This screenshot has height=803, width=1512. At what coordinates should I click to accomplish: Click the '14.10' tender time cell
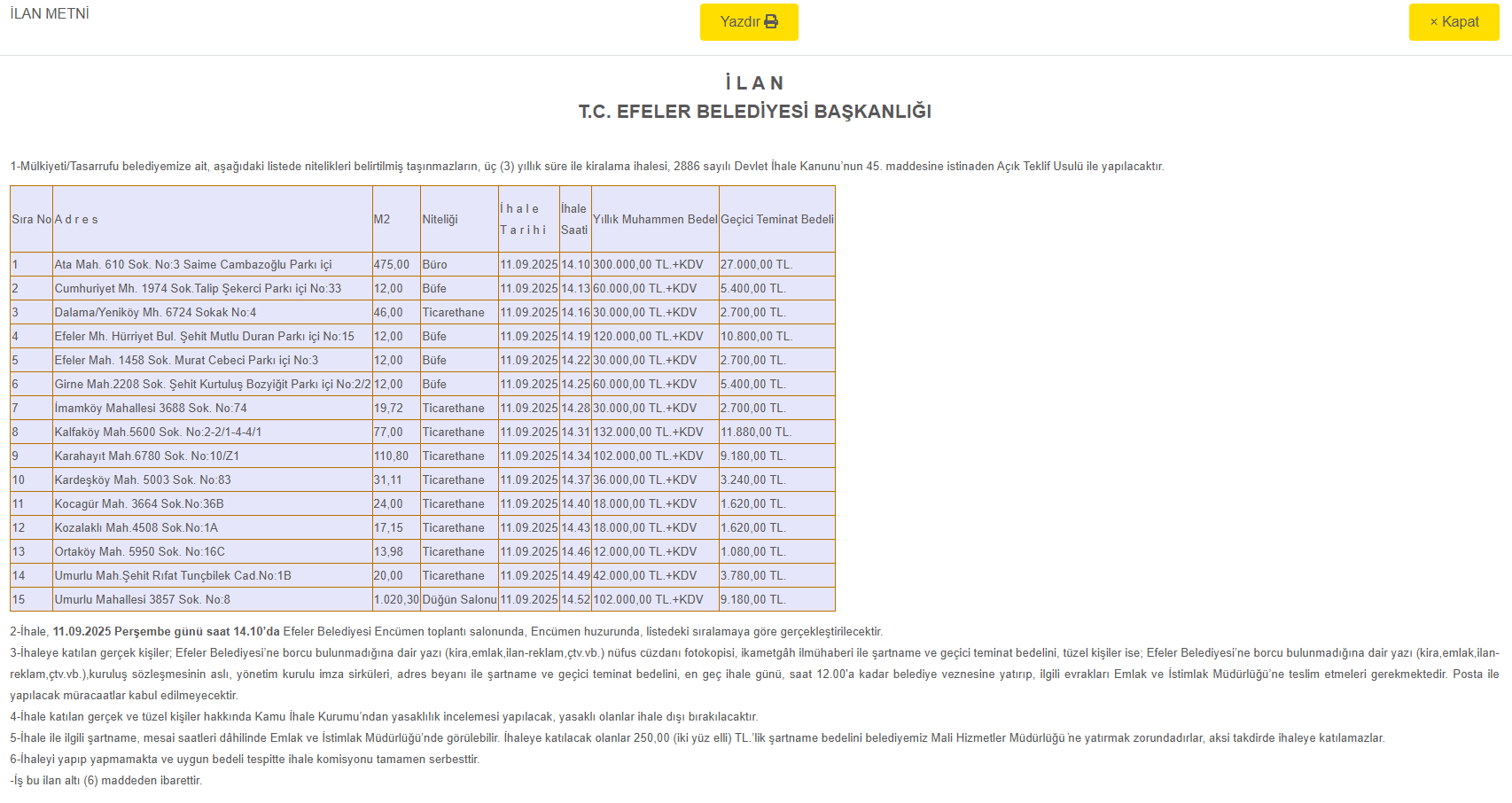click(x=575, y=265)
